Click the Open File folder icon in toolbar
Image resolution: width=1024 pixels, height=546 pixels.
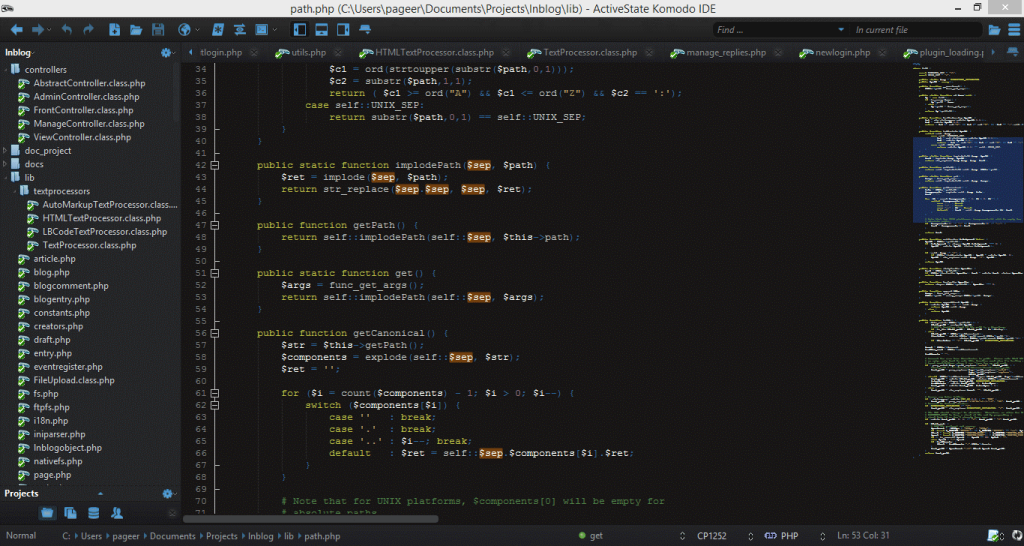coord(136,29)
